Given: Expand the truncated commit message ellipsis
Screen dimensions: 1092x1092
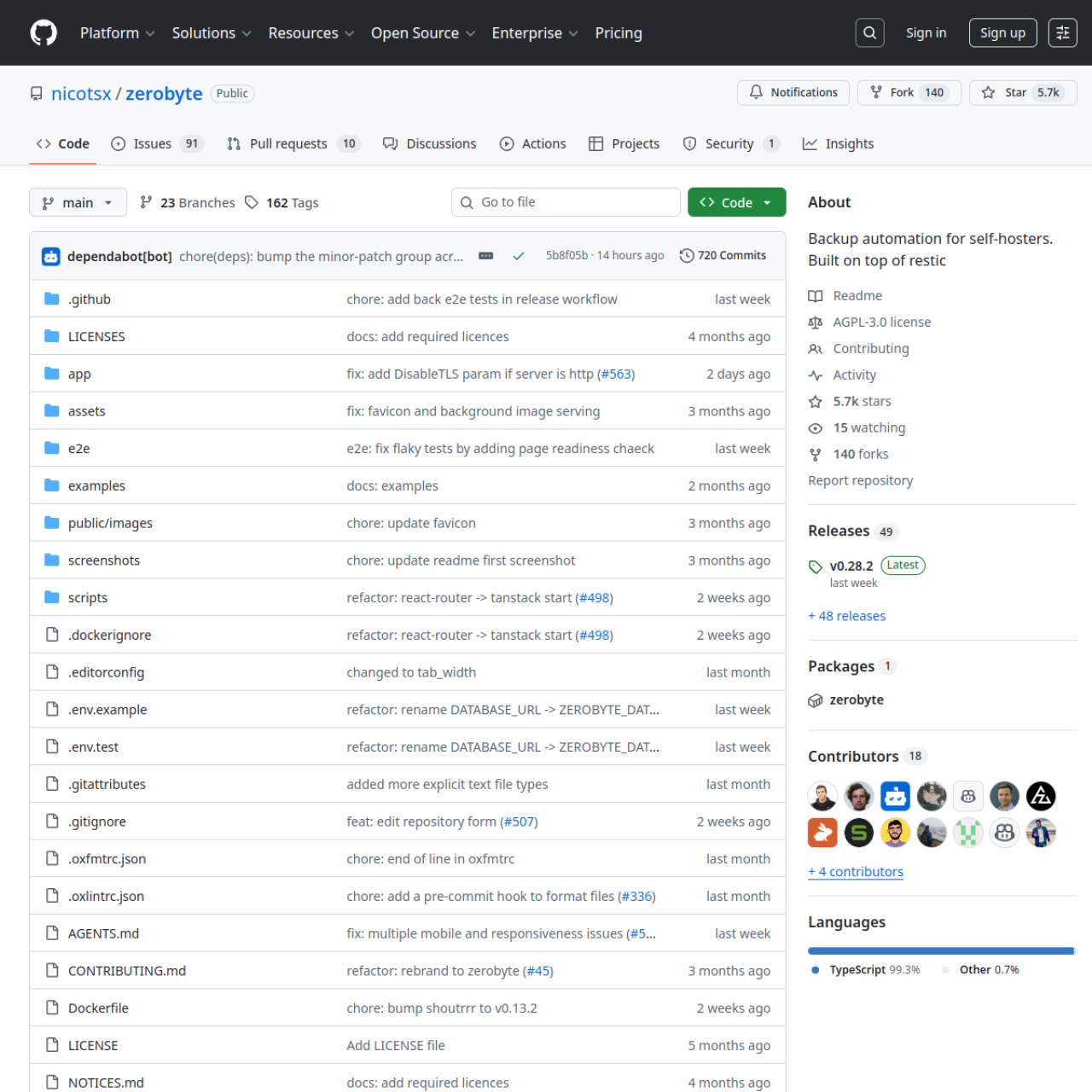Looking at the screenshot, I should 485,255.
